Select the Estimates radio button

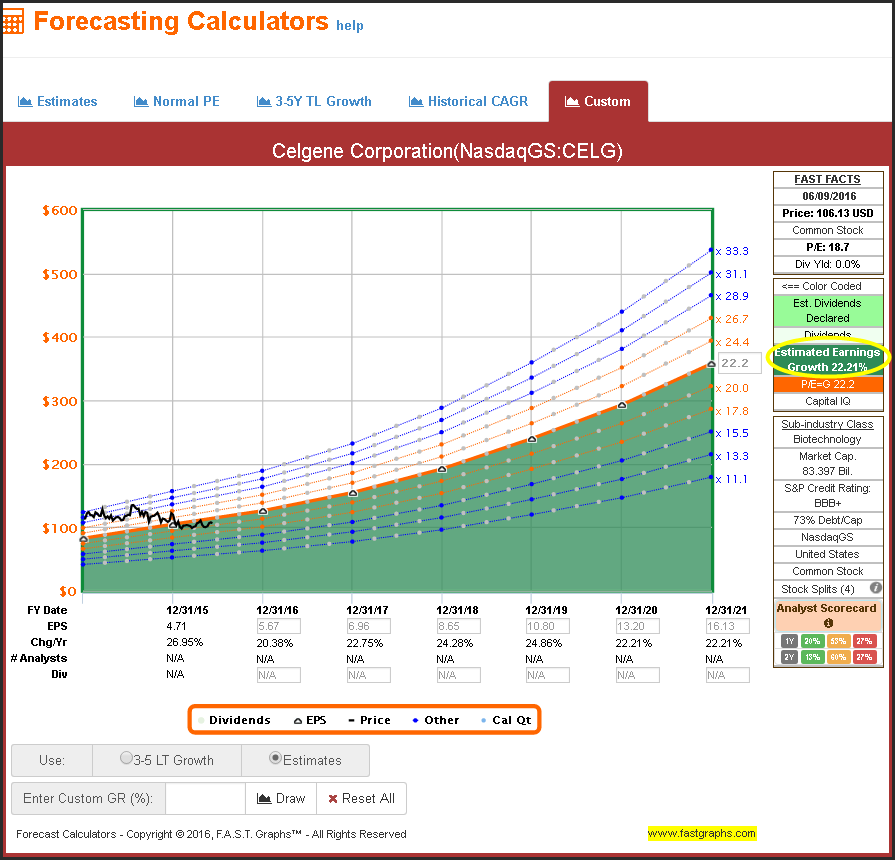point(276,759)
